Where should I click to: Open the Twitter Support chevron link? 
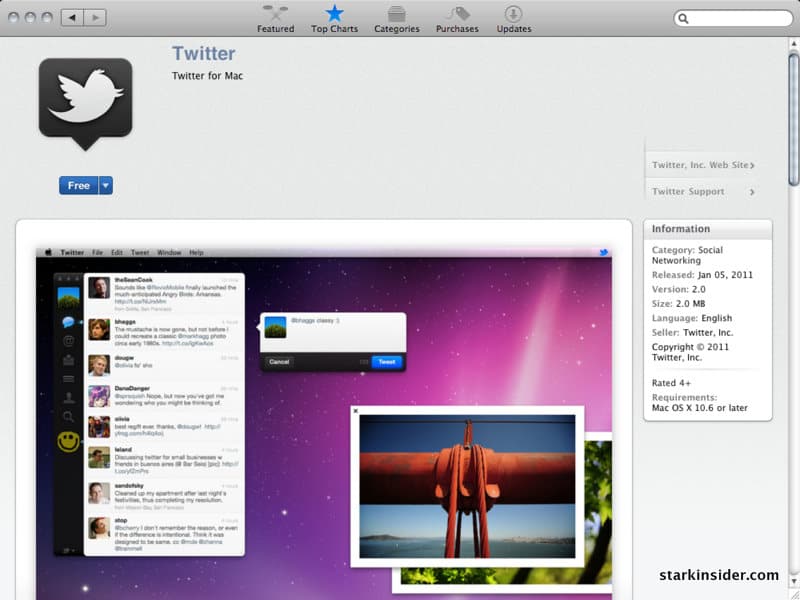point(752,192)
